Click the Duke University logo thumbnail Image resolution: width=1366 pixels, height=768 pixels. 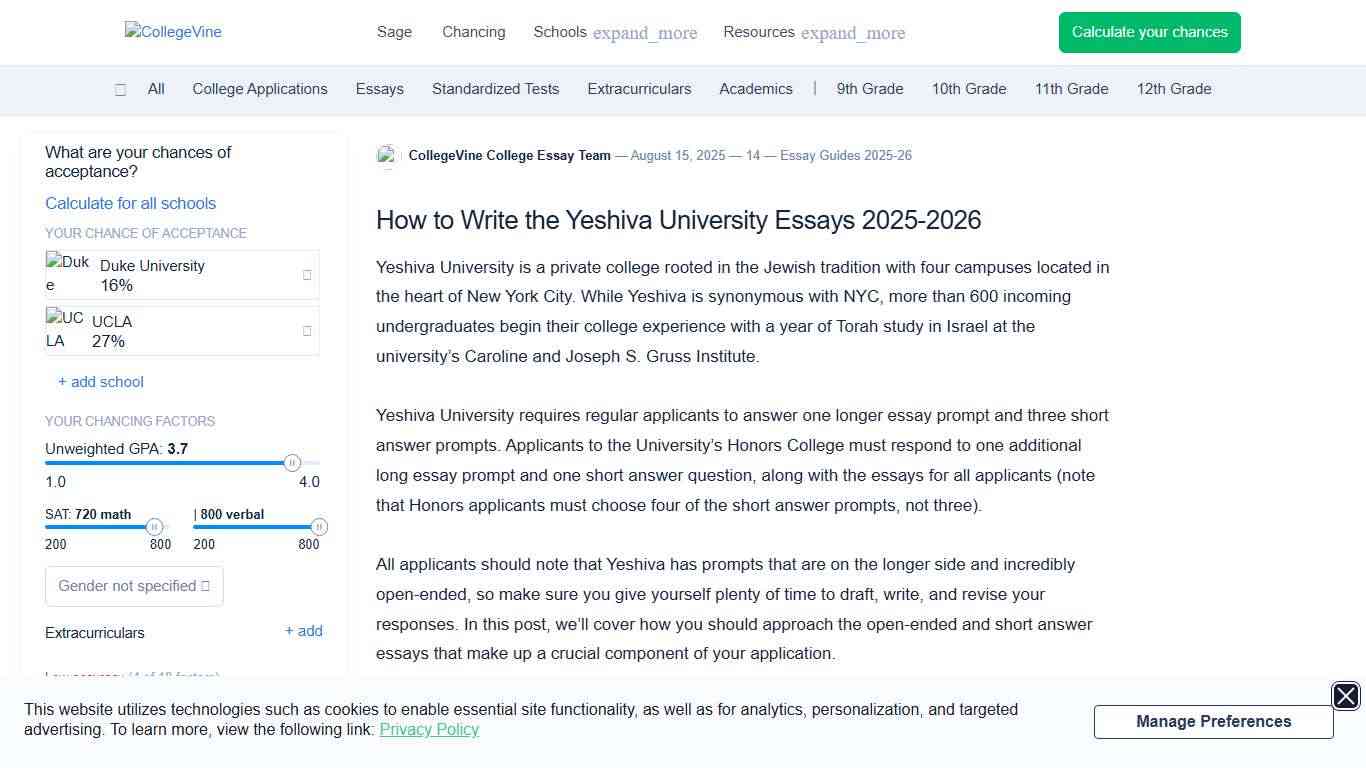click(66, 271)
